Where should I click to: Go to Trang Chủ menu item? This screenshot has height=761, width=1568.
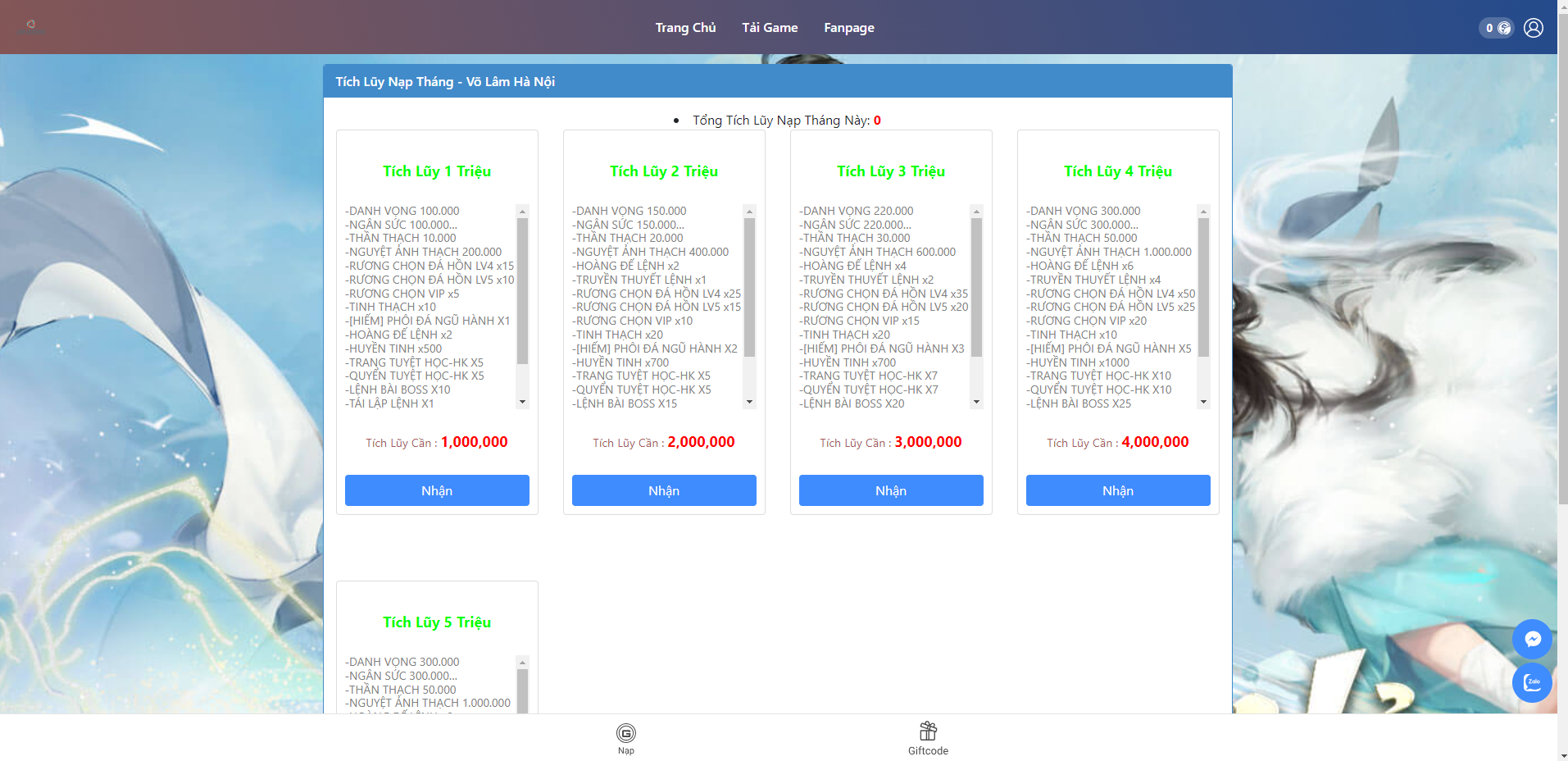point(685,28)
